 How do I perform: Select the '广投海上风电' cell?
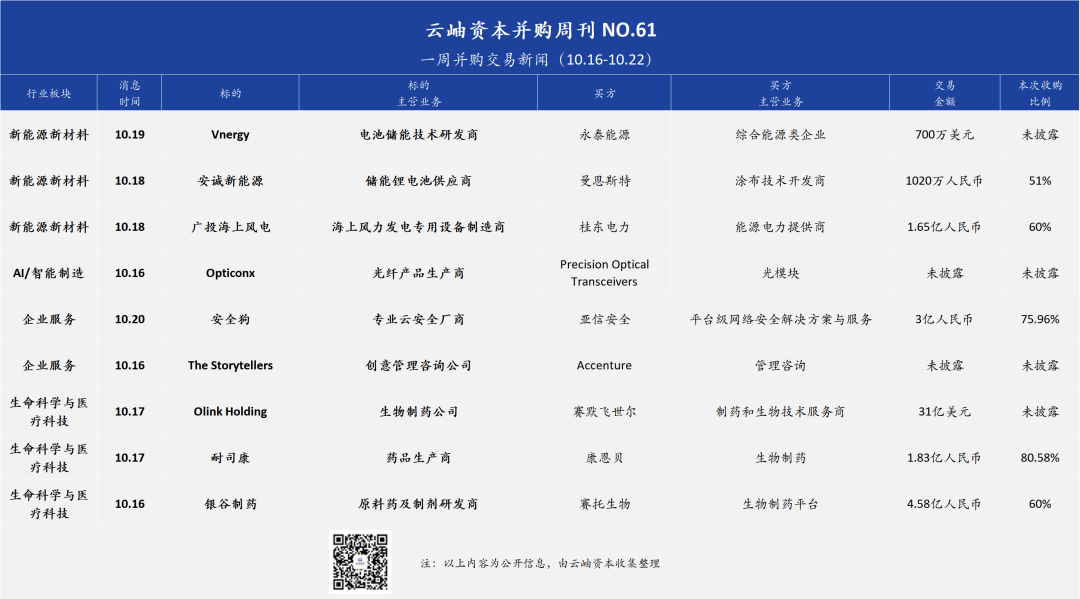[230, 227]
